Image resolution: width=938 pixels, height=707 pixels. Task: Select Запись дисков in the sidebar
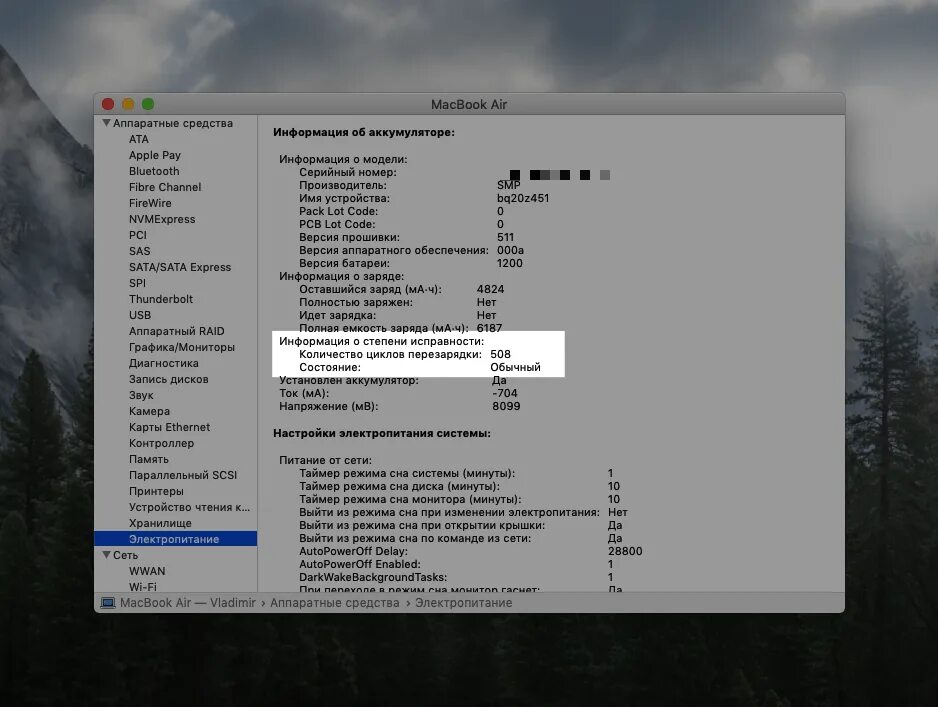(x=169, y=379)
